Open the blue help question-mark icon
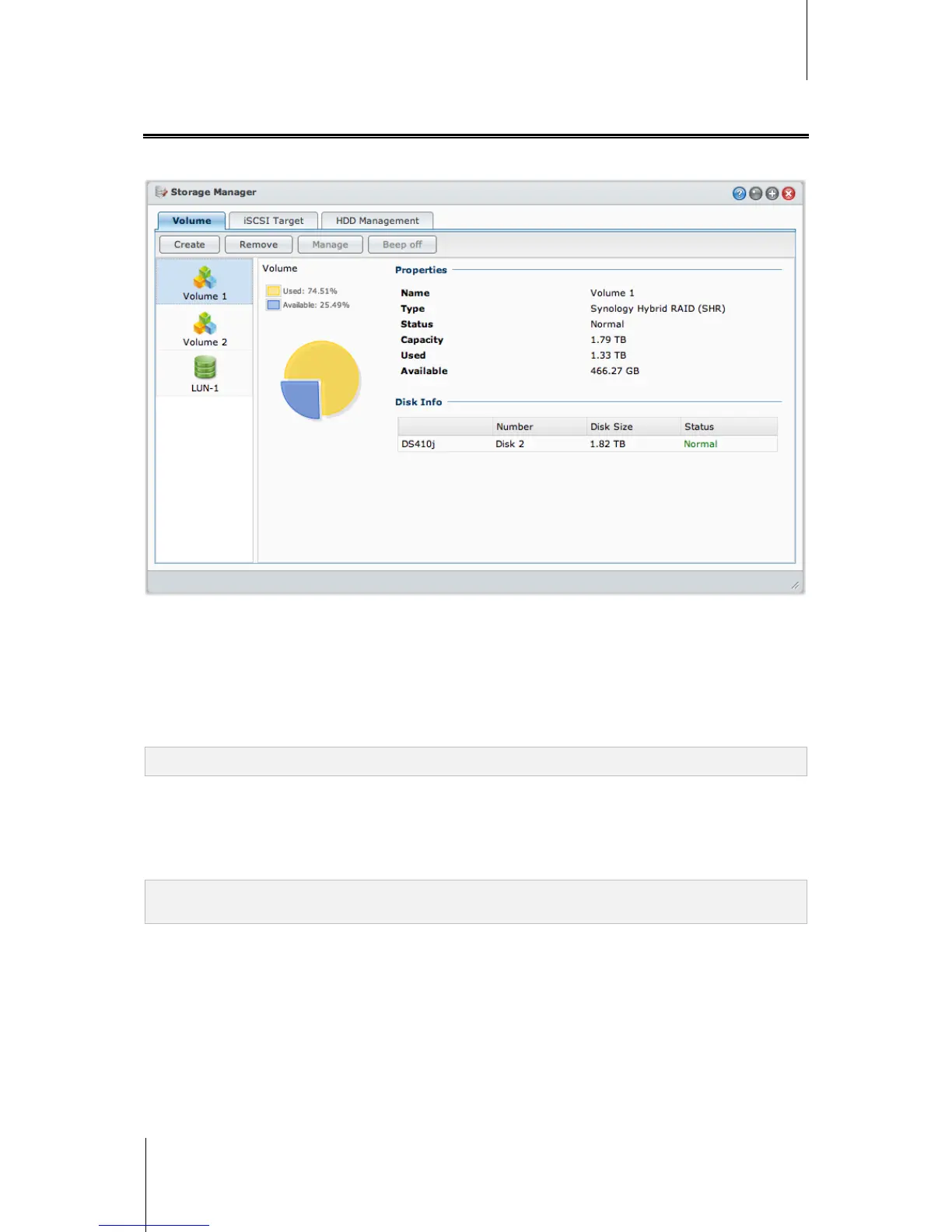Viewport: 952px width, 1232px height. [x=739, y=194]
